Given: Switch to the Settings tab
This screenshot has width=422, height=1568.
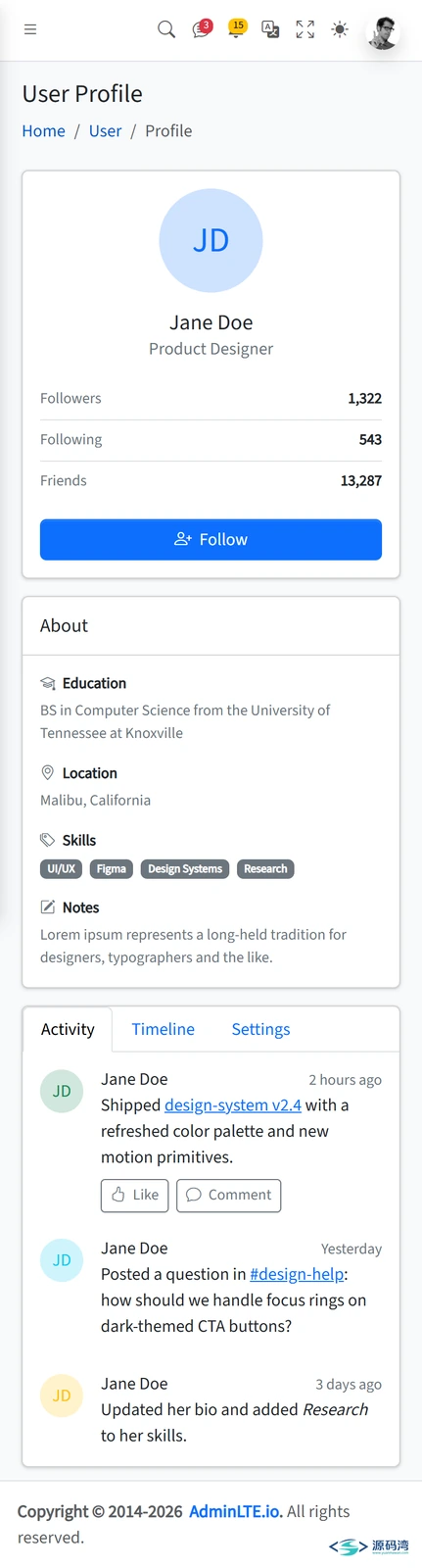Looking at the screenshot, I should click(260, 1029).
